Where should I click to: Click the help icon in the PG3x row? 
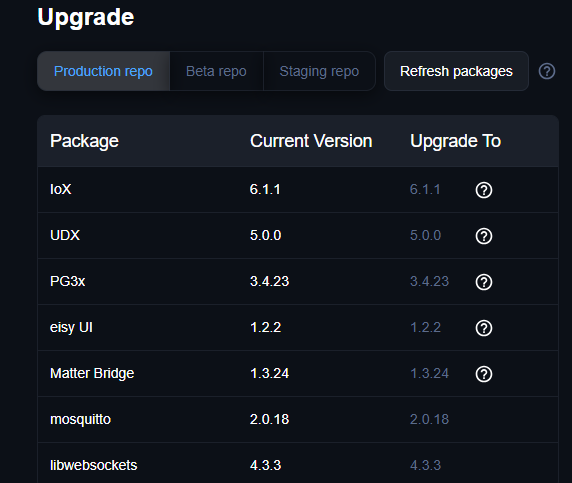484,282
